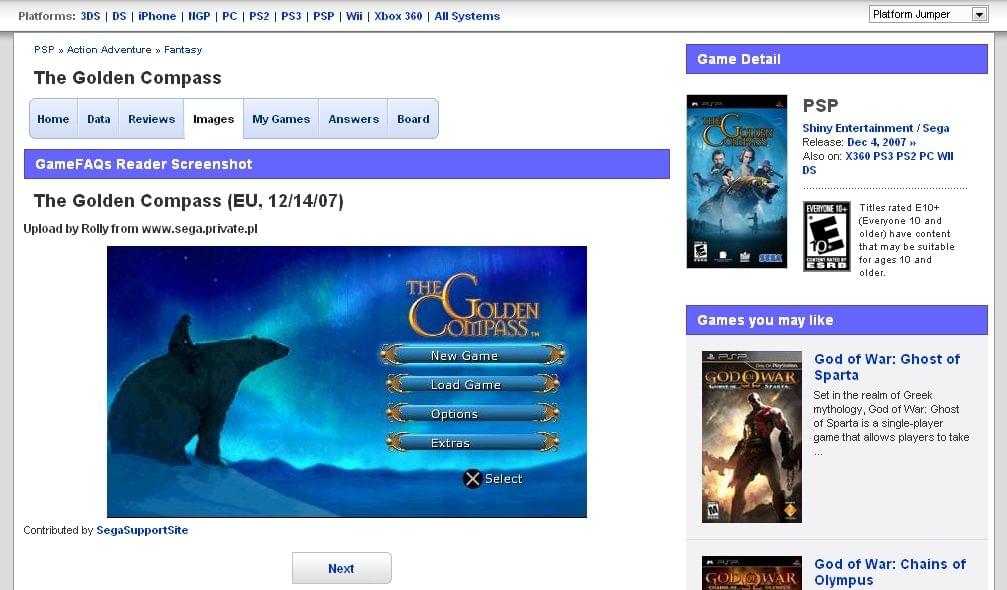Open the SegaSupportSite contributor link
Viewport: 1007px width, 590px height.
(x=142, y=530)
